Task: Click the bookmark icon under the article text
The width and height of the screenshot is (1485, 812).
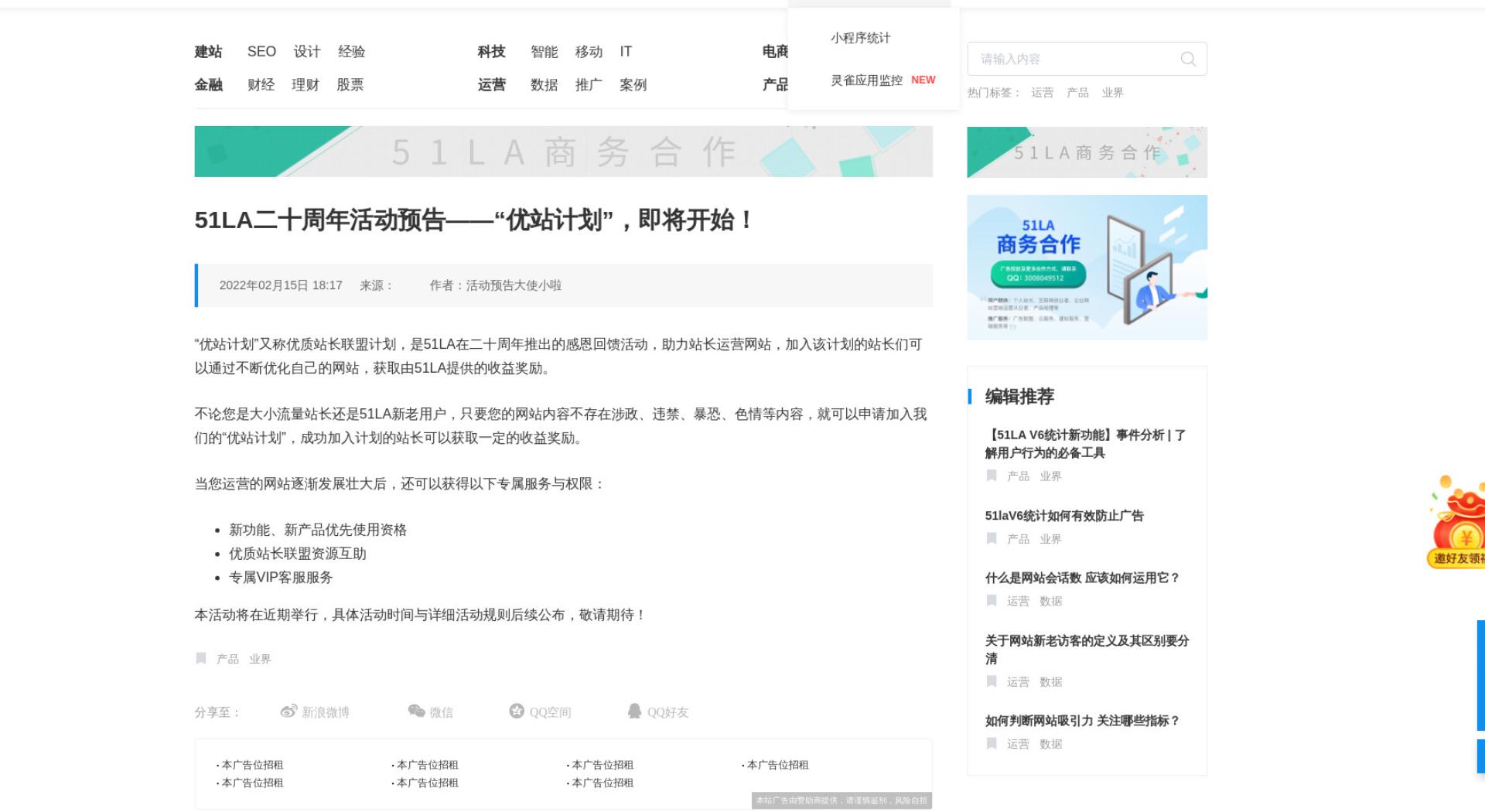Action: click(201, 658)
